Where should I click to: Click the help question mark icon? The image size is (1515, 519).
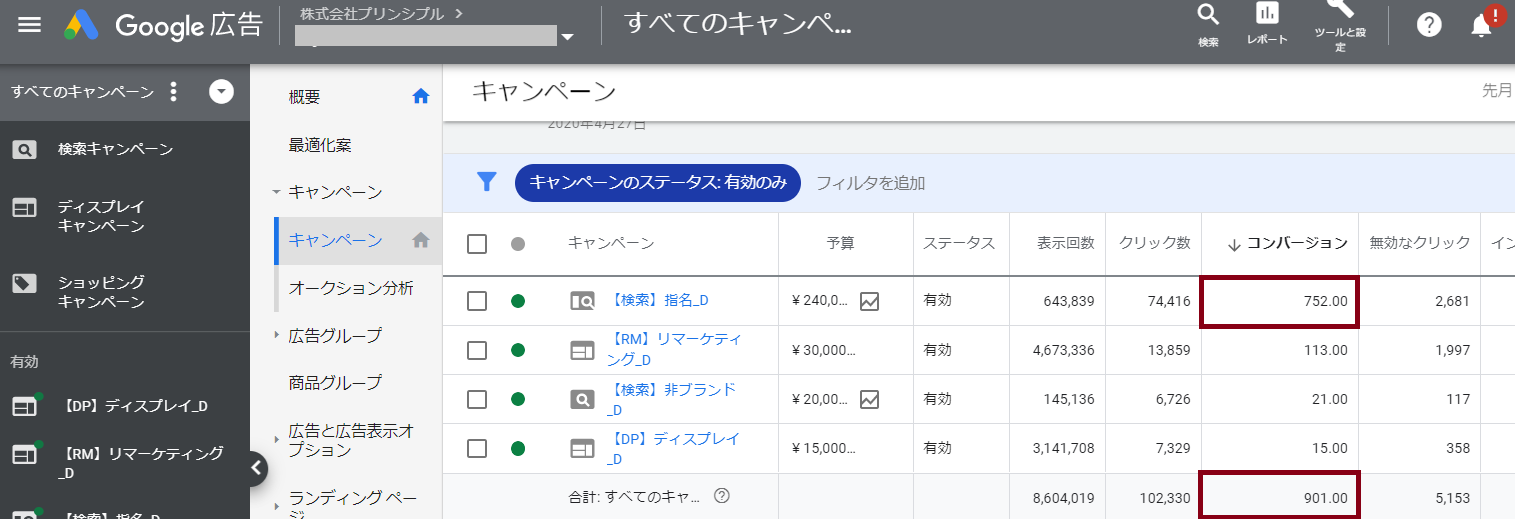[1429, 26]
